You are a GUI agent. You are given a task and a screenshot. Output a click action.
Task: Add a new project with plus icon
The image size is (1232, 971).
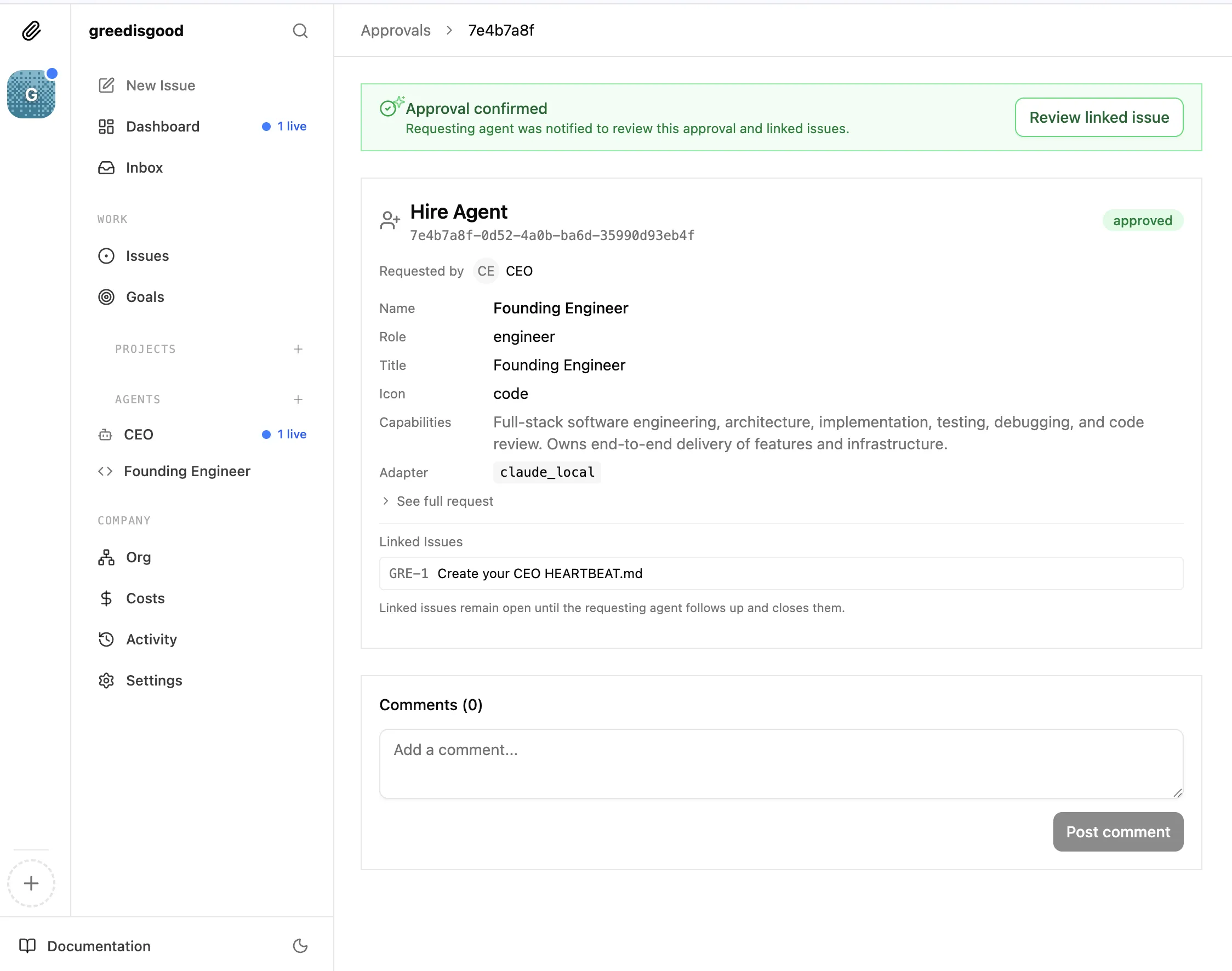[298, 349]
